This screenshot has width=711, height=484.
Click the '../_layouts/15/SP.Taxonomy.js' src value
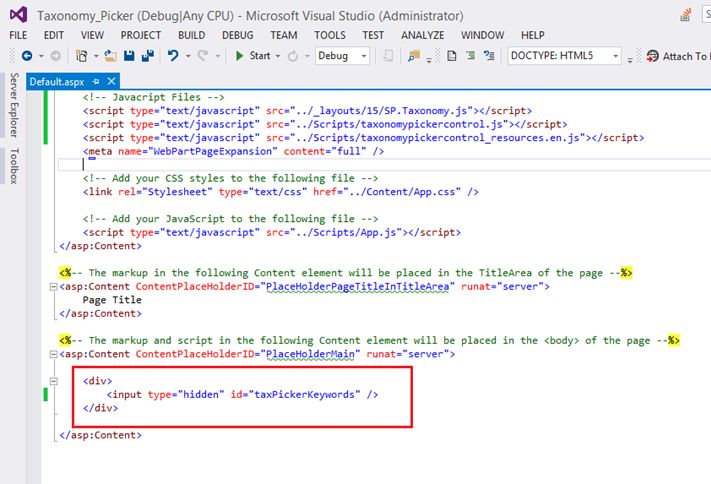pyautogui.click(x=381, y=111)
